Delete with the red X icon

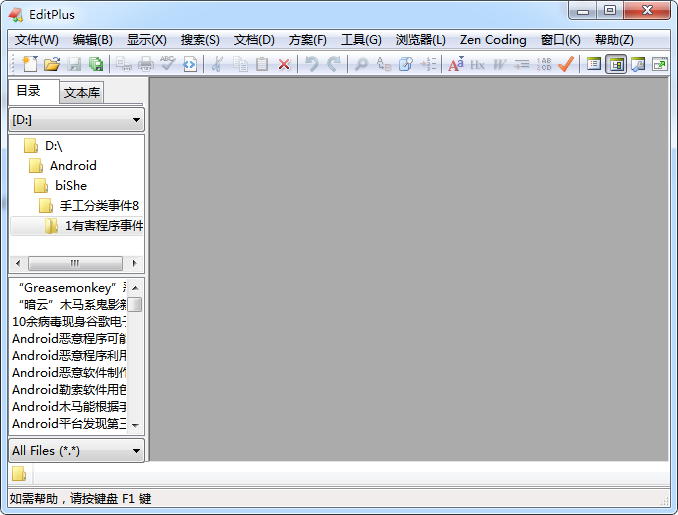click(284, 64)
